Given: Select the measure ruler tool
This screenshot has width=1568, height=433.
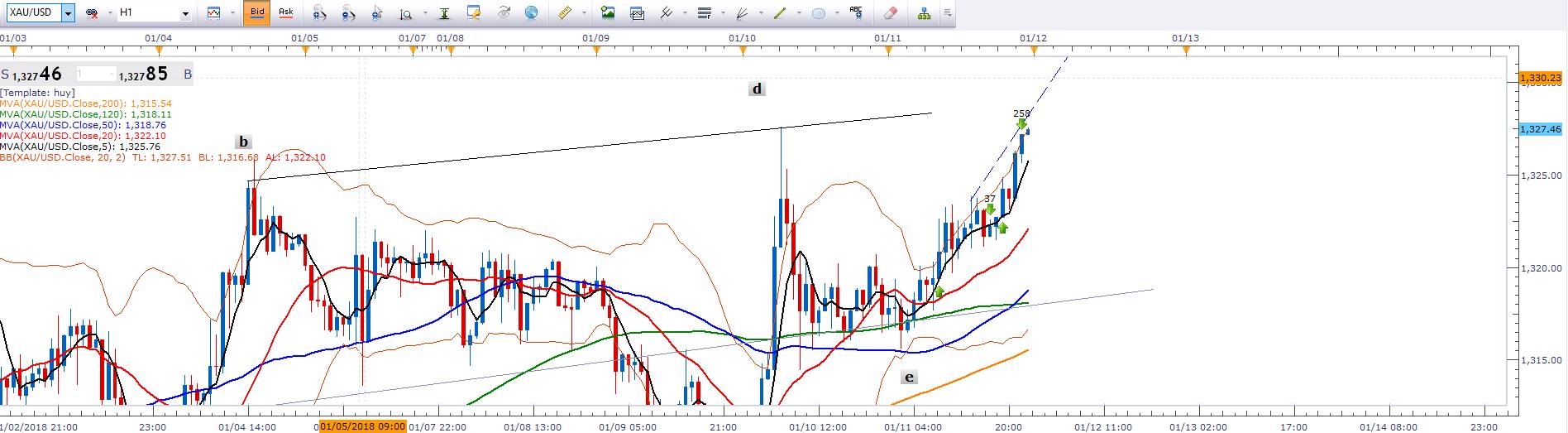Looking at the screenshot, I should tap(566, 13).
